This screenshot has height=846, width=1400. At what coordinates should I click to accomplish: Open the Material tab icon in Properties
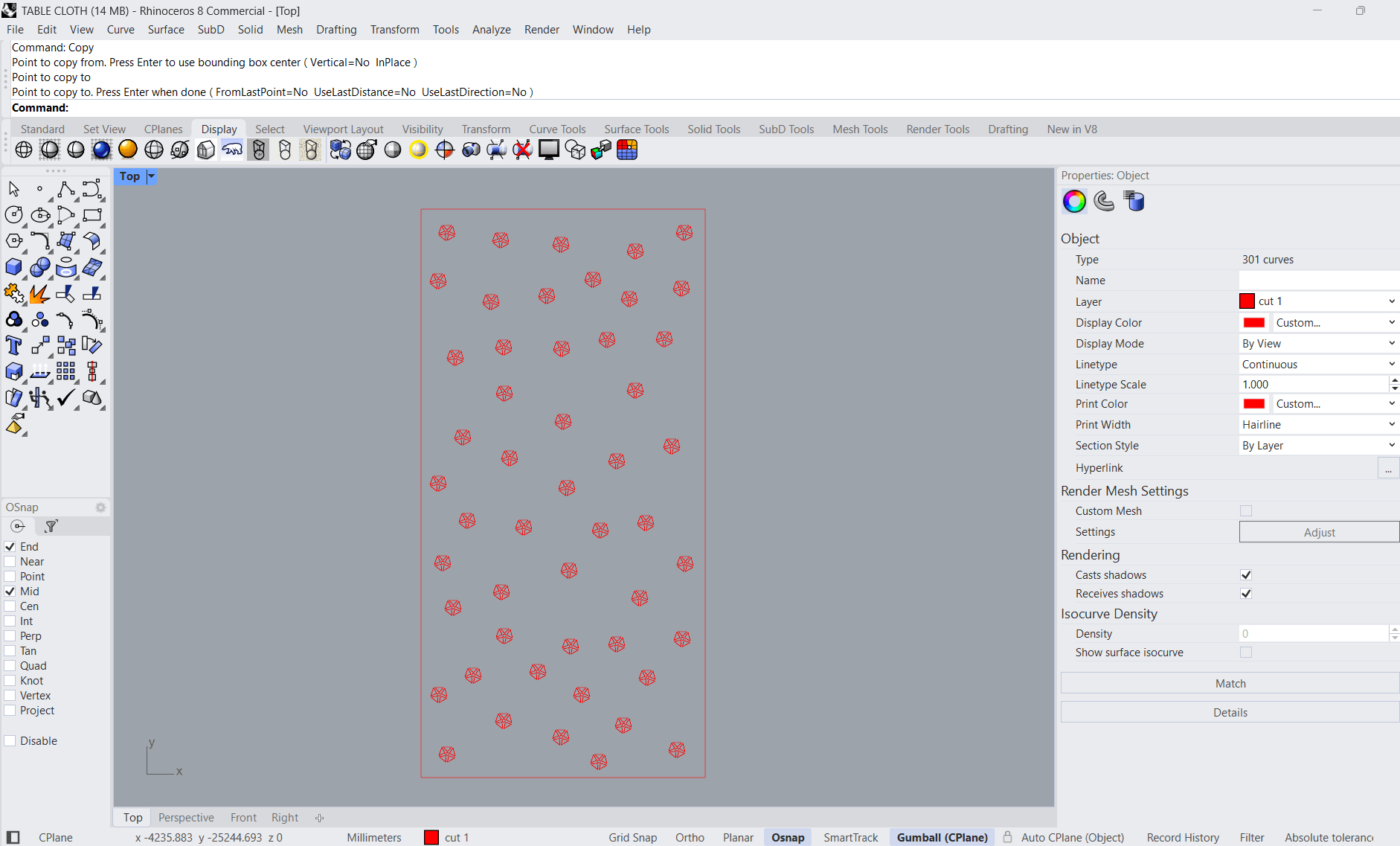point(1104,201)
